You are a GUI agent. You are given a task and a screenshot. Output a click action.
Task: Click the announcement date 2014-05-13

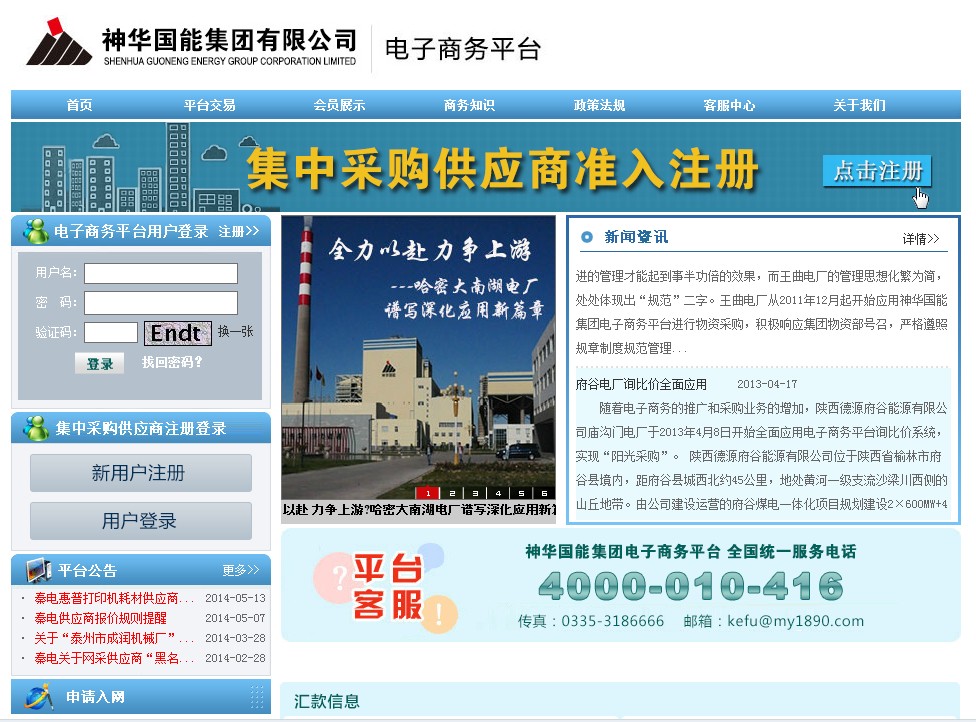pyautogui.click(x=235, y=598)
